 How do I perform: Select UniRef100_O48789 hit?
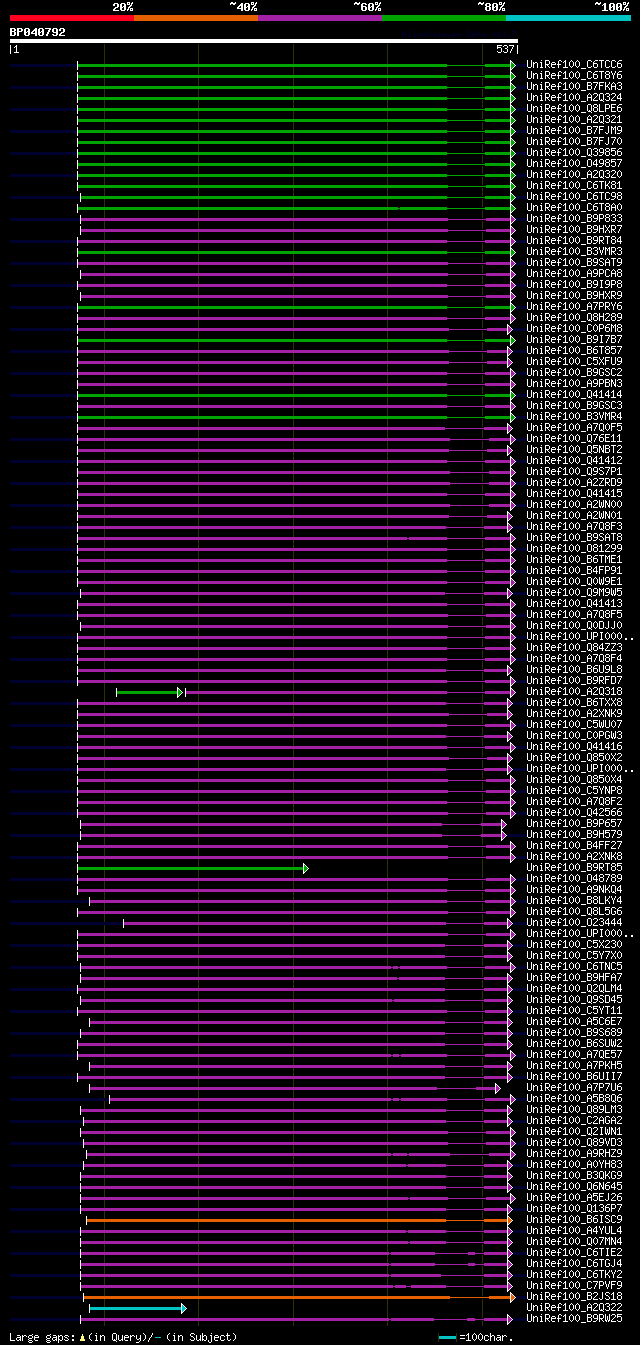(574, 879)
